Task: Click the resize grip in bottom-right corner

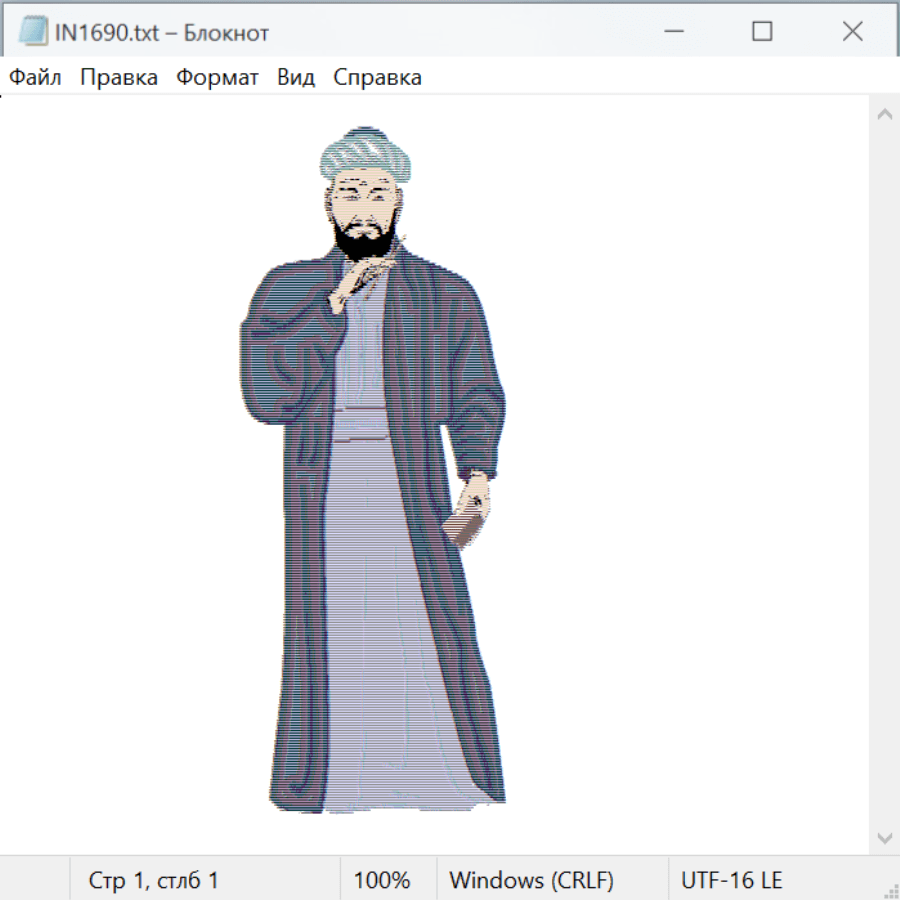Action: click(x=890, y=890)
